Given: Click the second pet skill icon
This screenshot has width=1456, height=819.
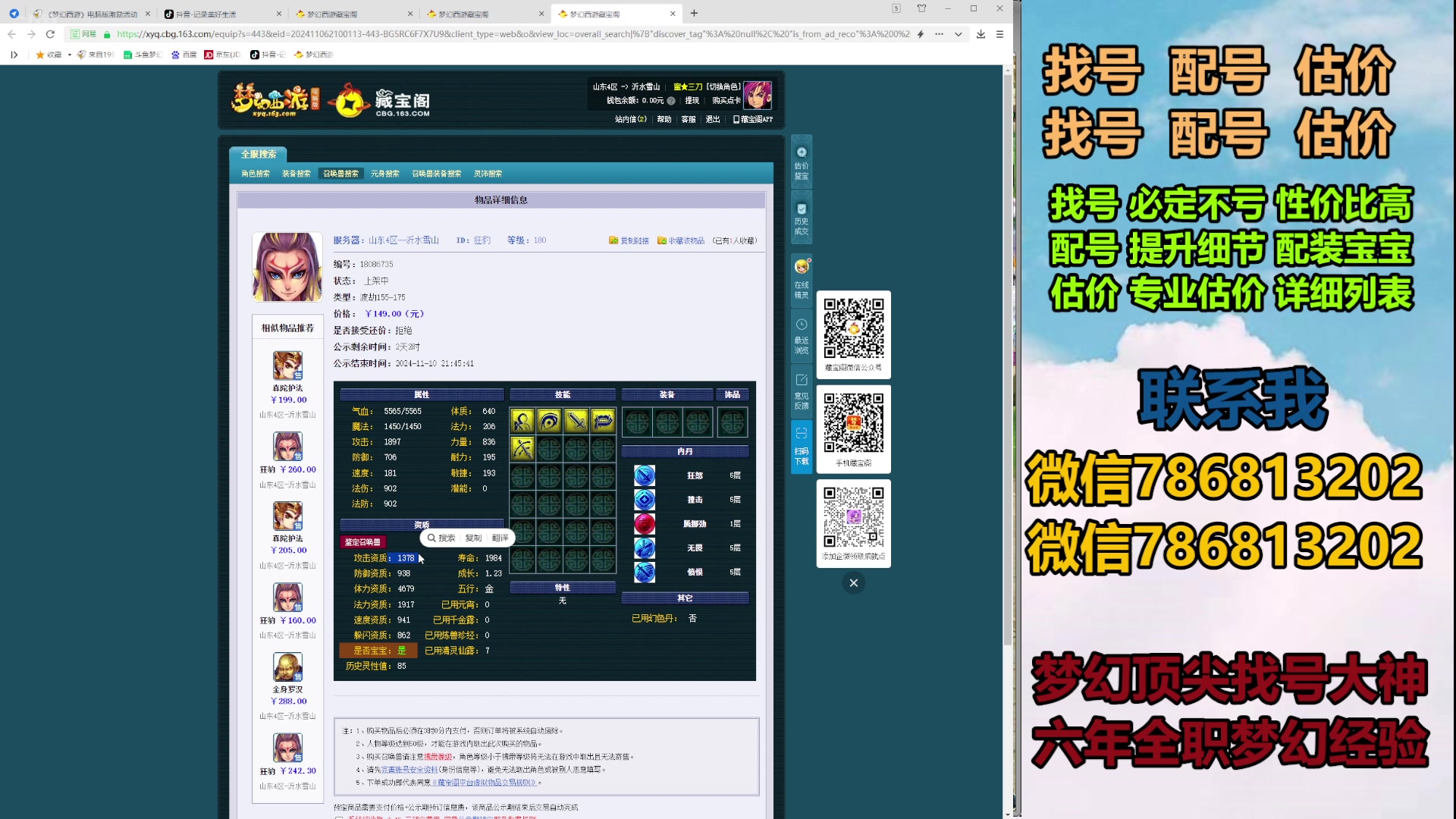Looking at the screenshot, I should (x=549, y=420).
